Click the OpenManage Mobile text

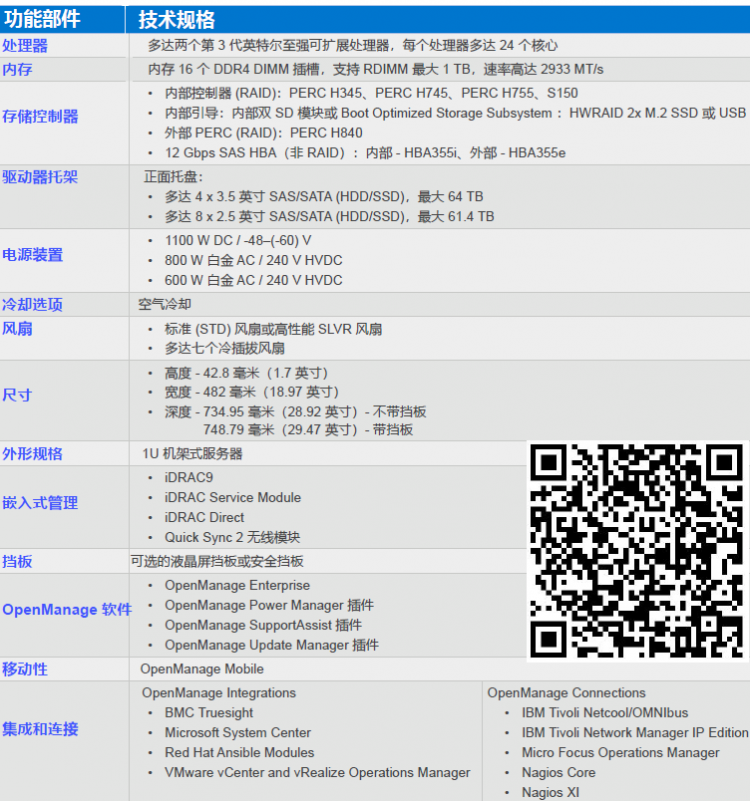coord(202,669)
